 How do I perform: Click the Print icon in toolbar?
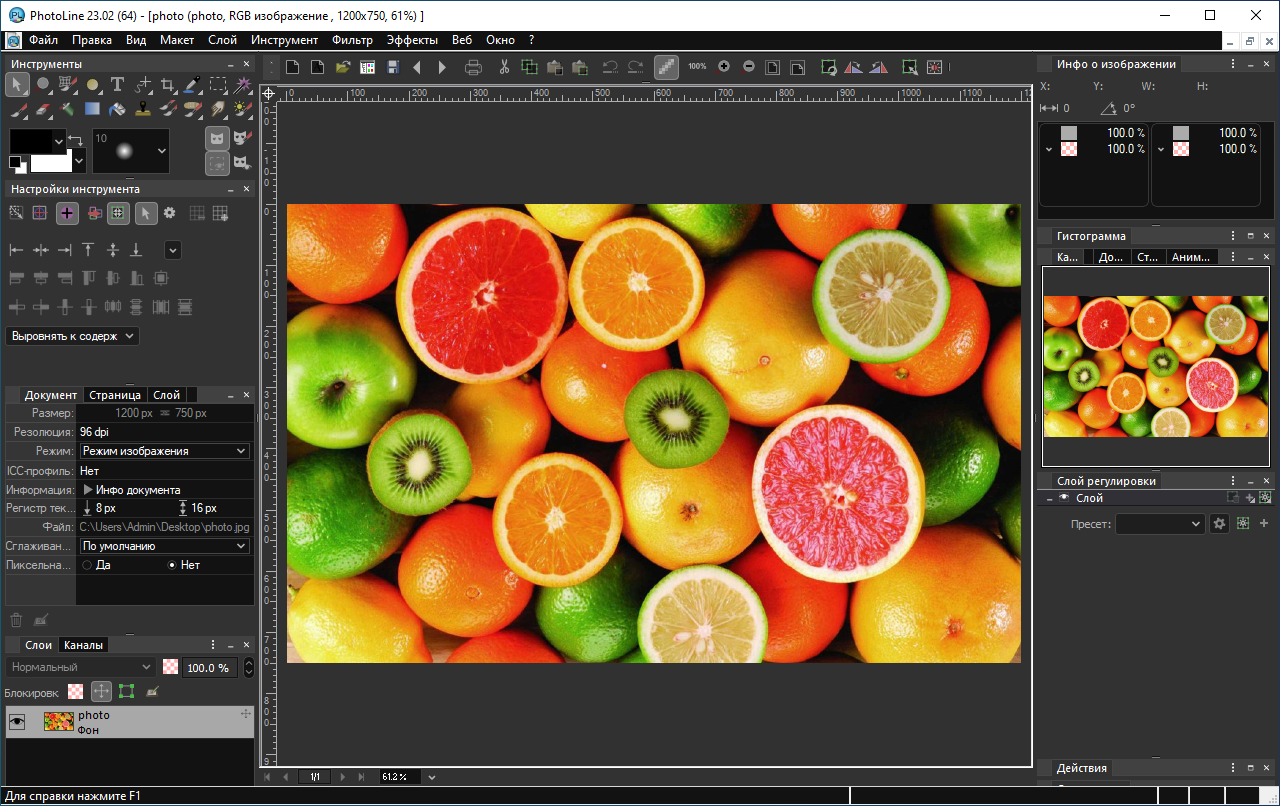(x=474, y=67)
